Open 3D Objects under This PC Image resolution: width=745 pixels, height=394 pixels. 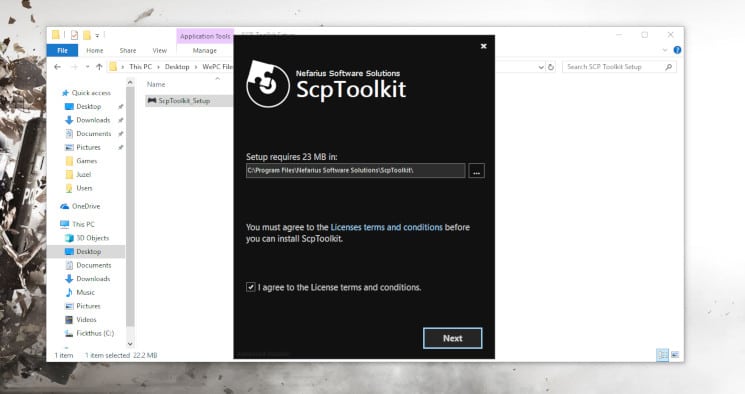(x=93, y=238)
